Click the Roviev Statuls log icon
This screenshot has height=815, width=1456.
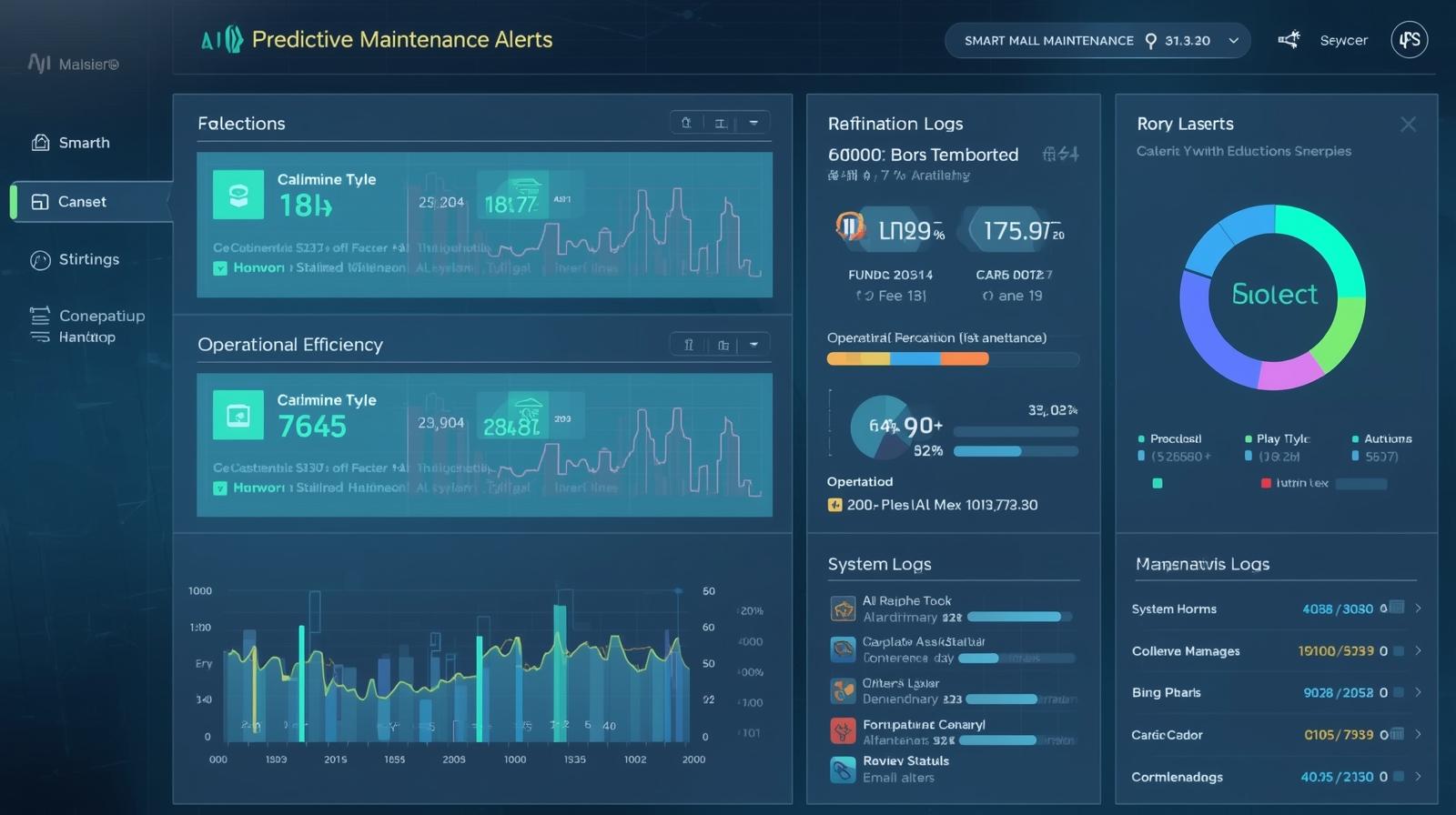point(843,770)
